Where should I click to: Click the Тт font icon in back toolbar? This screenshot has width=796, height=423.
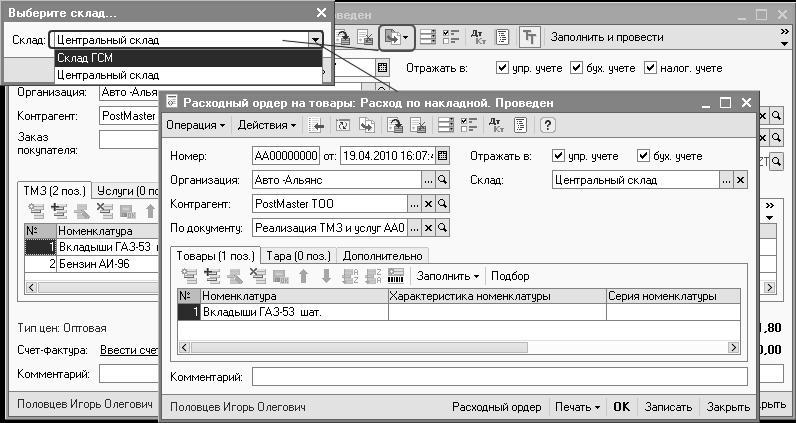coord(530,37)
